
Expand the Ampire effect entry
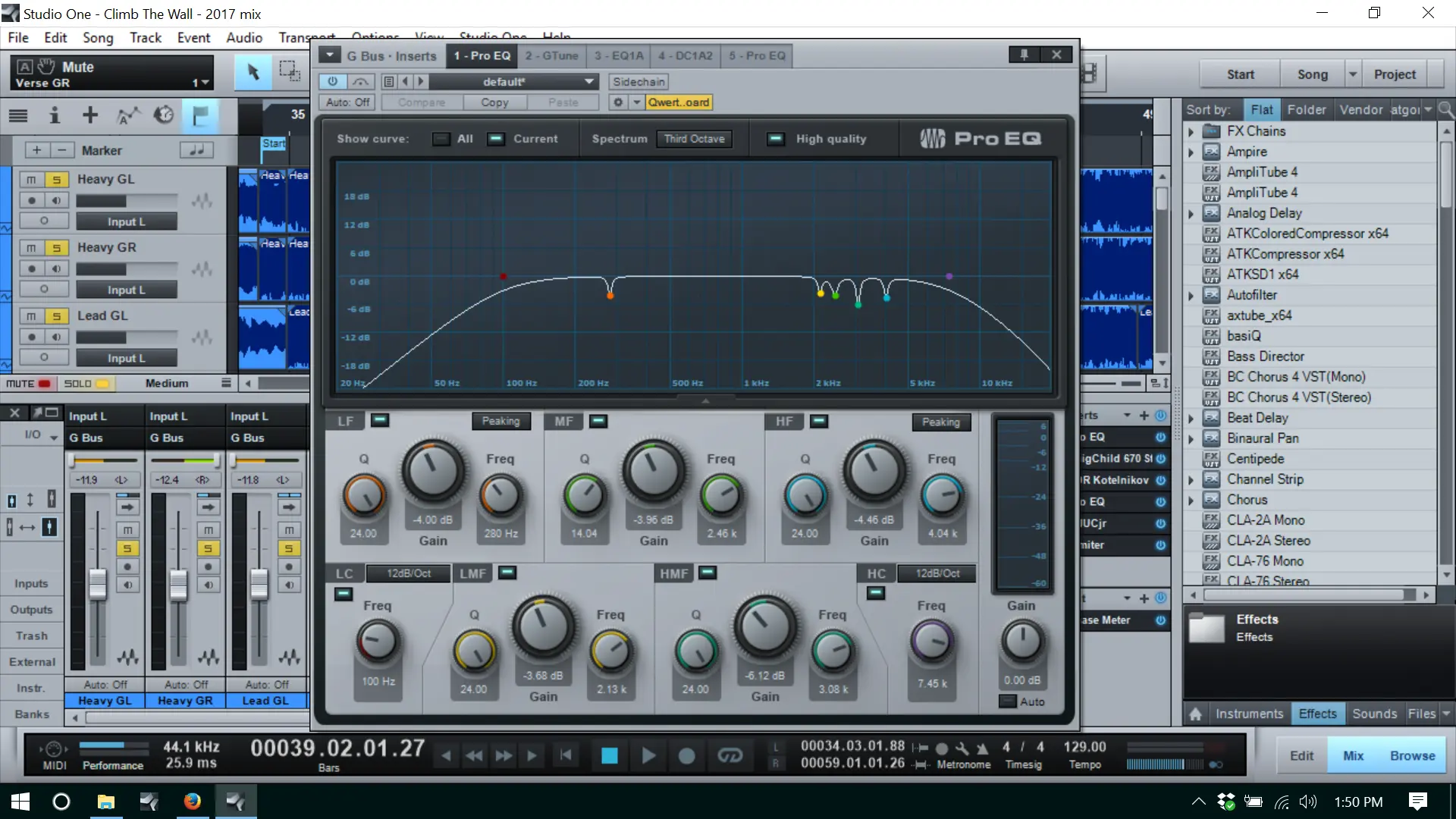pyautogui.click(x=1191, y=152)
